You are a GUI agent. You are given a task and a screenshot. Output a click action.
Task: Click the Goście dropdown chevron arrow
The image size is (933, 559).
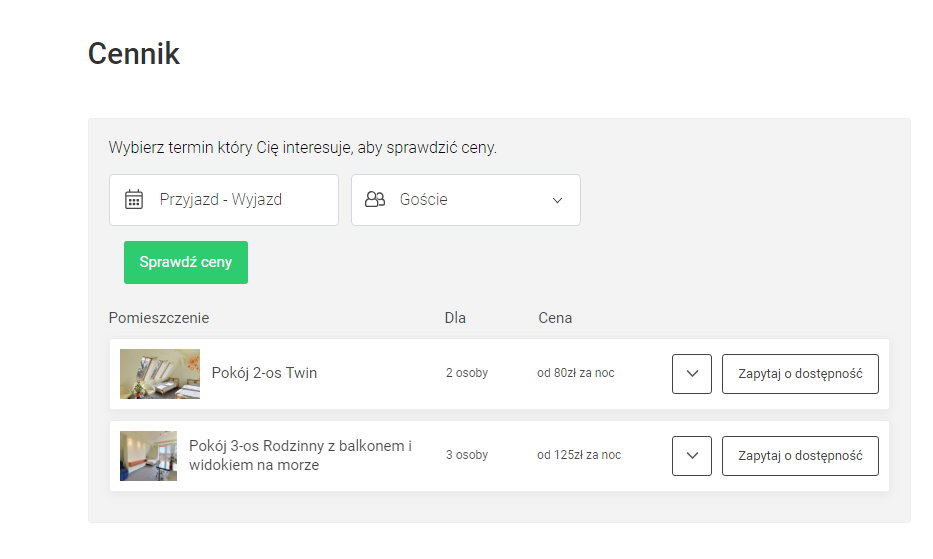point(558,200)
